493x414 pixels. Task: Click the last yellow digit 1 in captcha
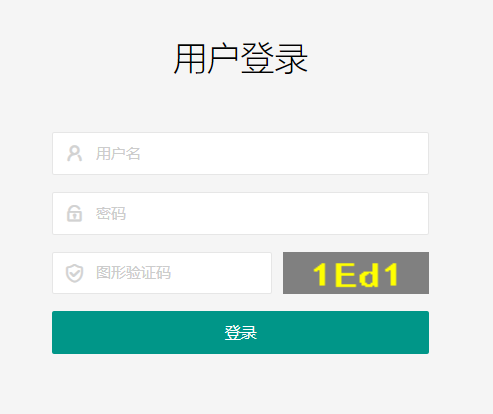pos(390,275)
